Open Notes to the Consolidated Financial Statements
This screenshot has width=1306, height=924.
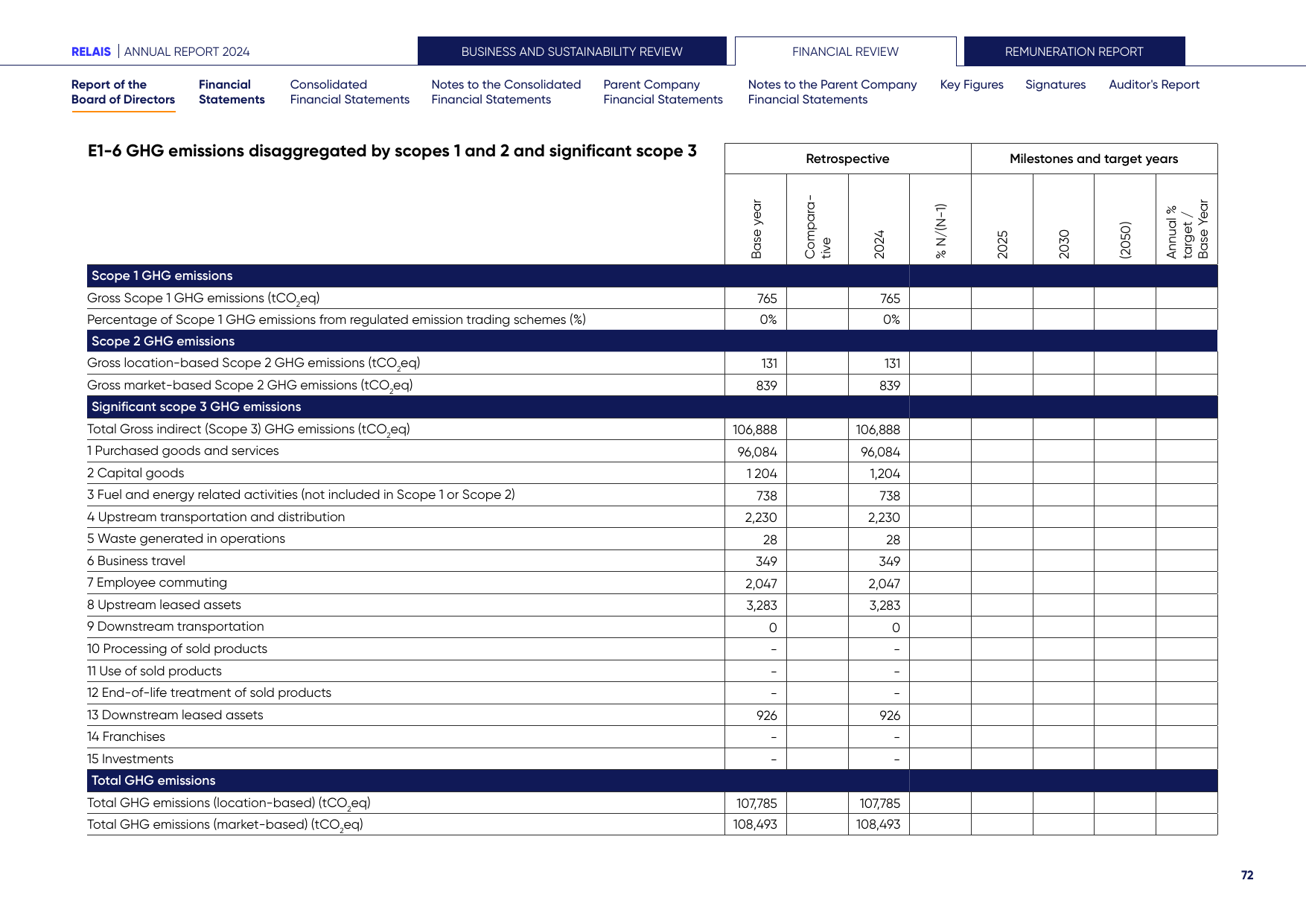506,92
